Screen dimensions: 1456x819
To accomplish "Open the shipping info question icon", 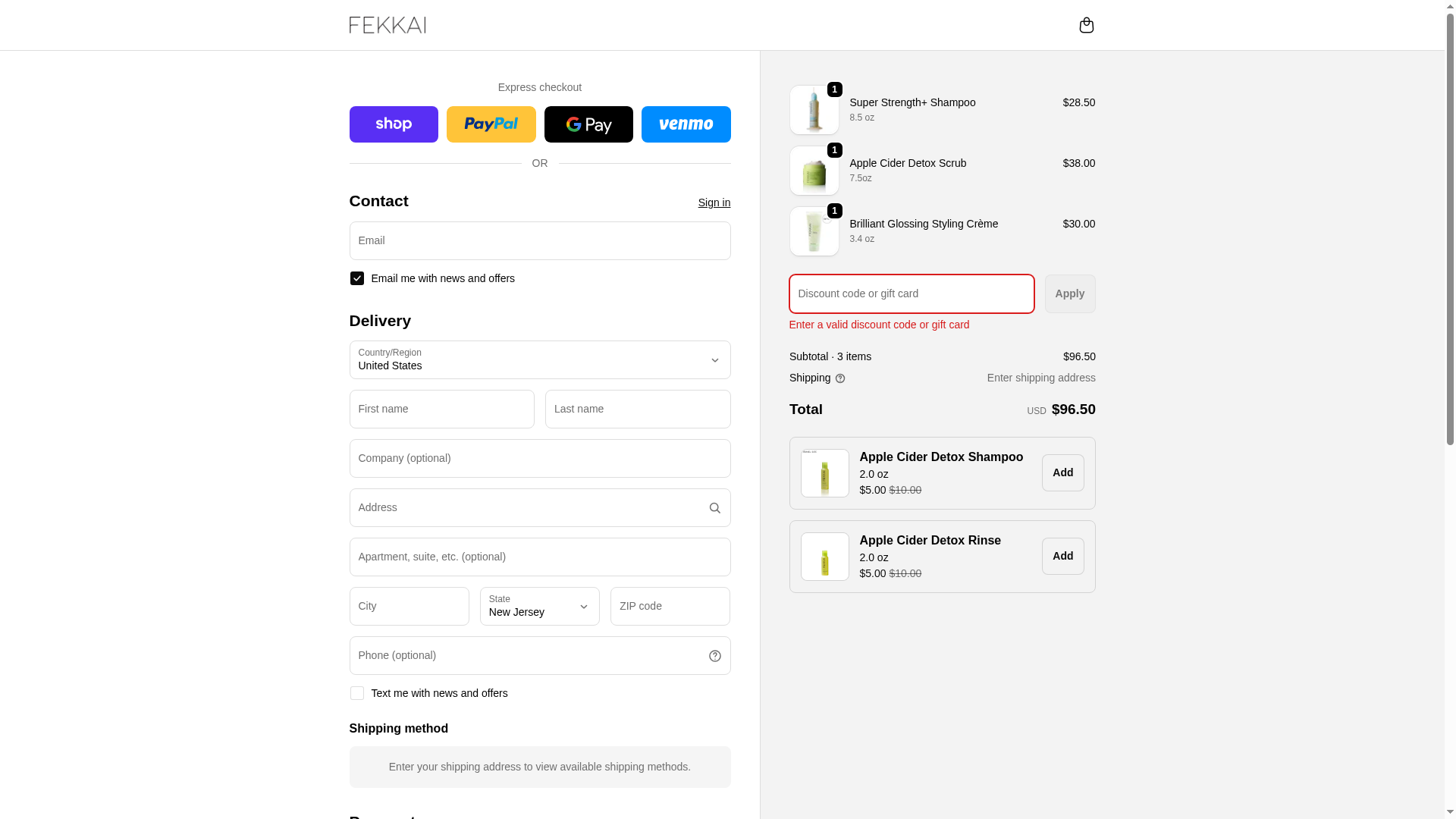I will click(x=839, y=378).
